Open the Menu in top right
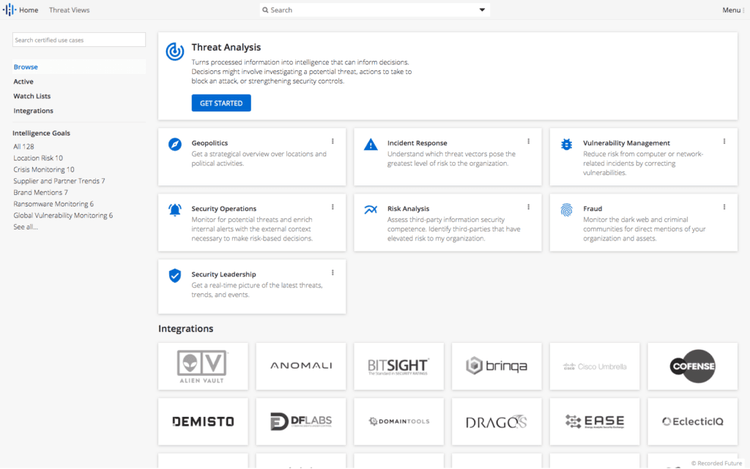This screenshot has width=750, height=469. click(x=733, y=10)
